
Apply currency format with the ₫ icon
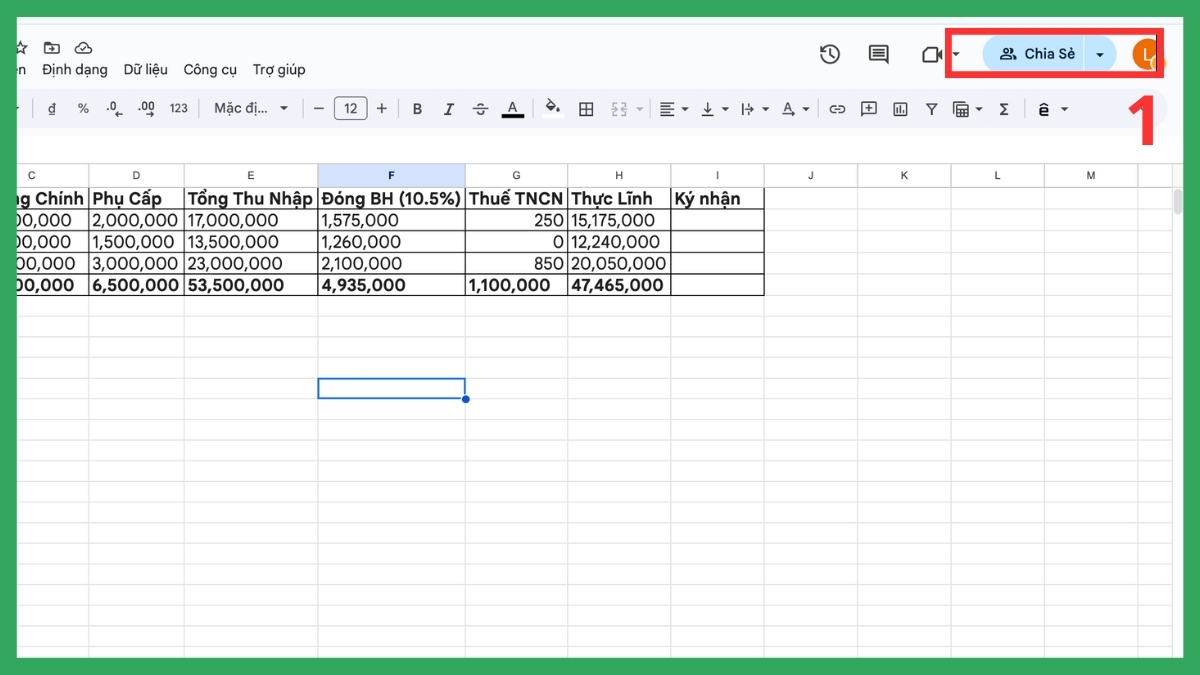click(x=52, y=108)
